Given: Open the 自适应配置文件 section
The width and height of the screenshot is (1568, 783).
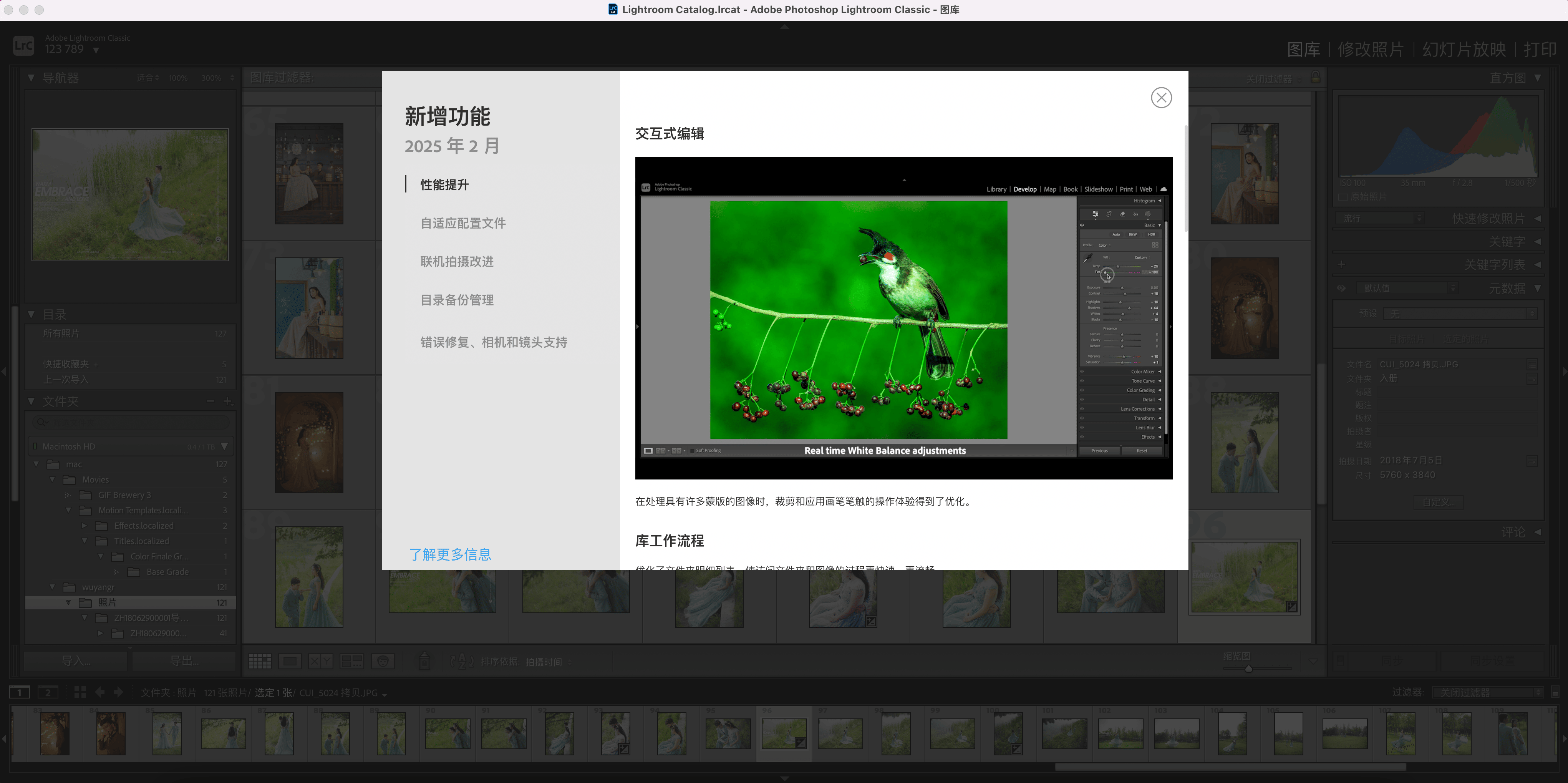Looking at the screenshot, I should point(462,224).
